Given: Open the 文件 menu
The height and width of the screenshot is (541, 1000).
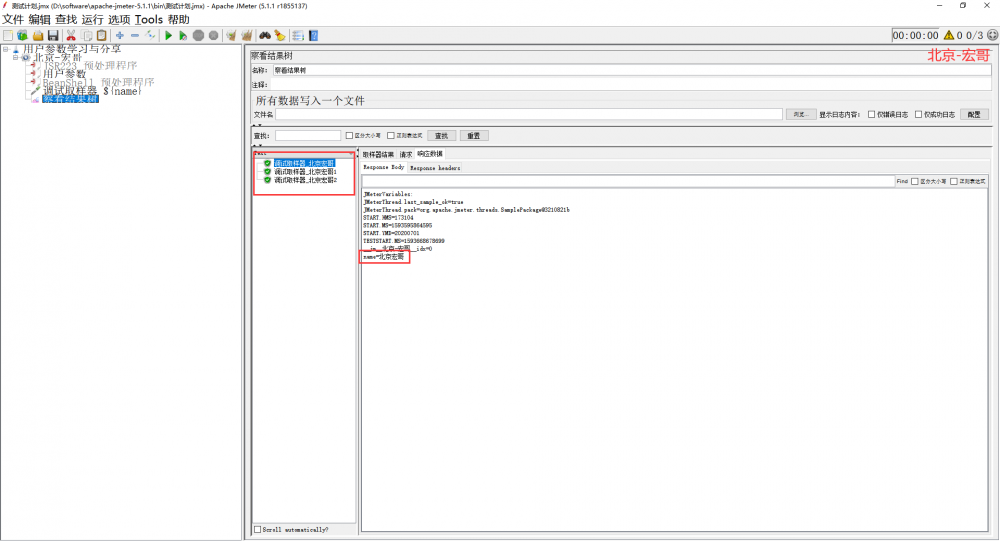Looking at the screenshot, I should click(13, 20).
